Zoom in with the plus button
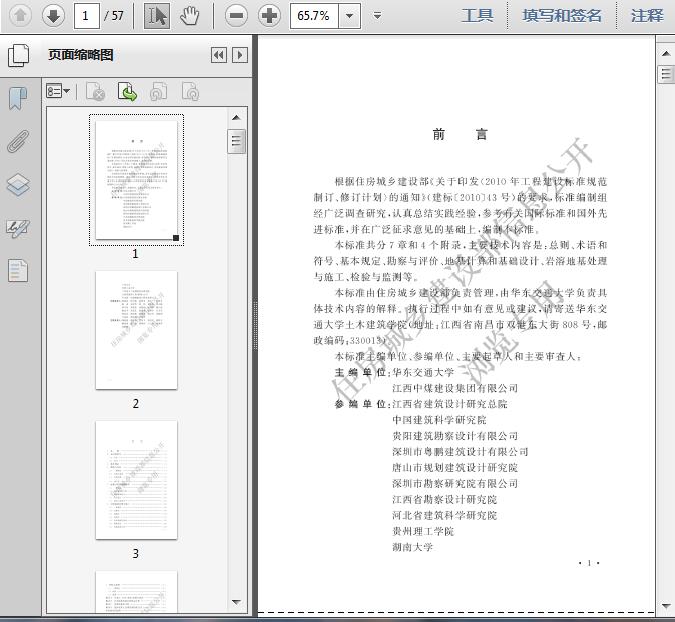675x622 pixels. tap(269, 15)
